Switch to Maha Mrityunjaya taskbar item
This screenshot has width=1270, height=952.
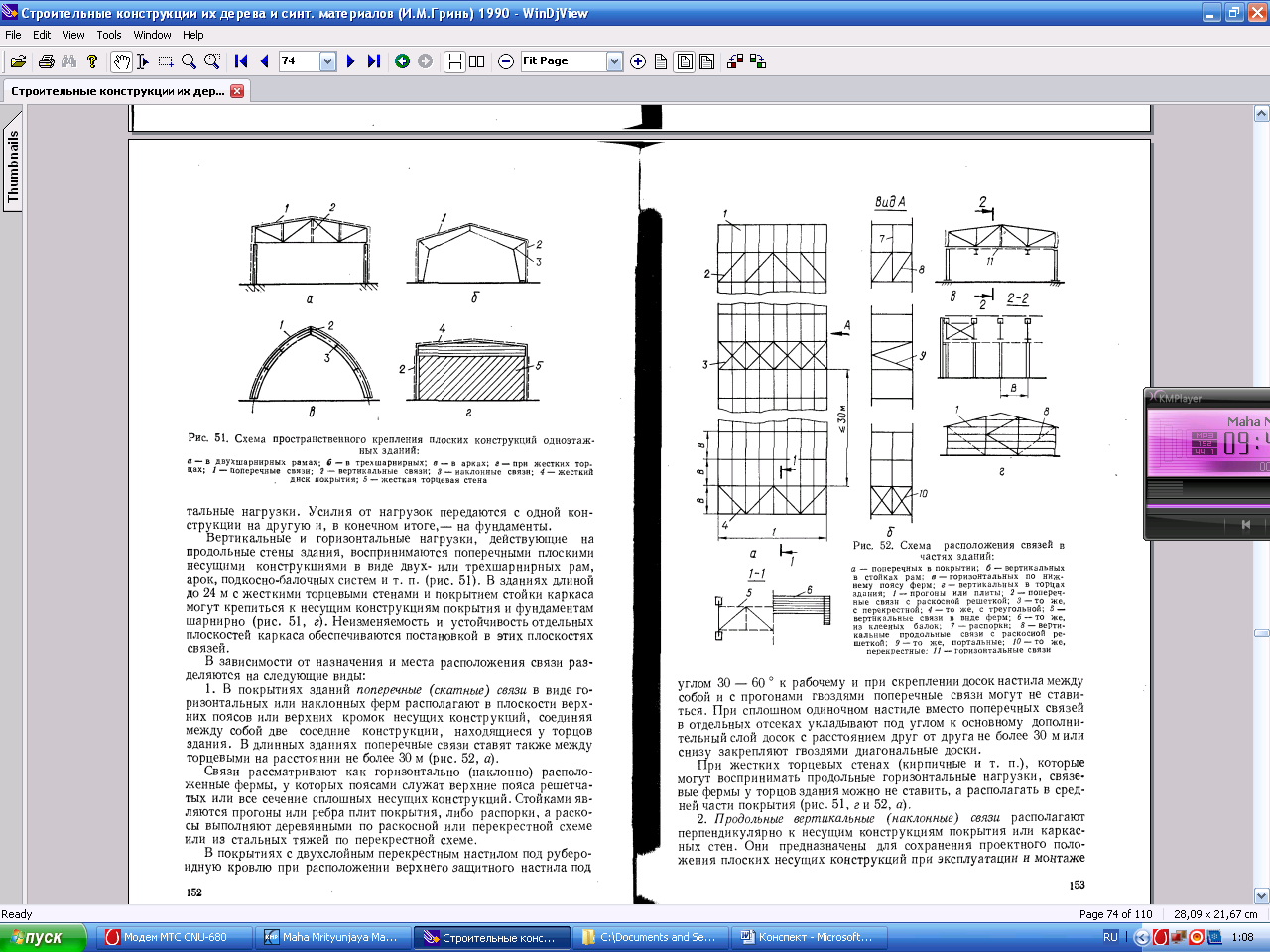(x=333, y=937)
